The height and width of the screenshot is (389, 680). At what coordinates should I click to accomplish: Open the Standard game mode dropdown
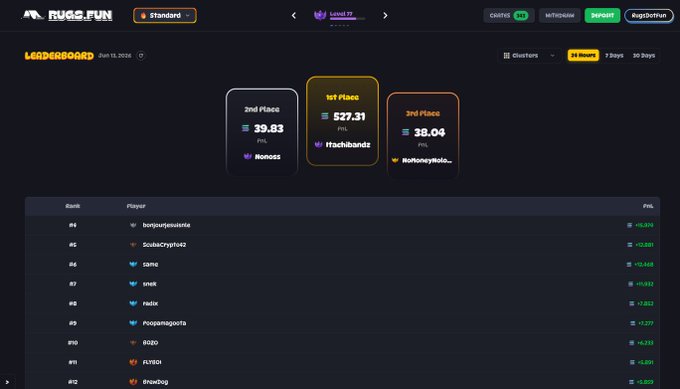coord(165,16)
